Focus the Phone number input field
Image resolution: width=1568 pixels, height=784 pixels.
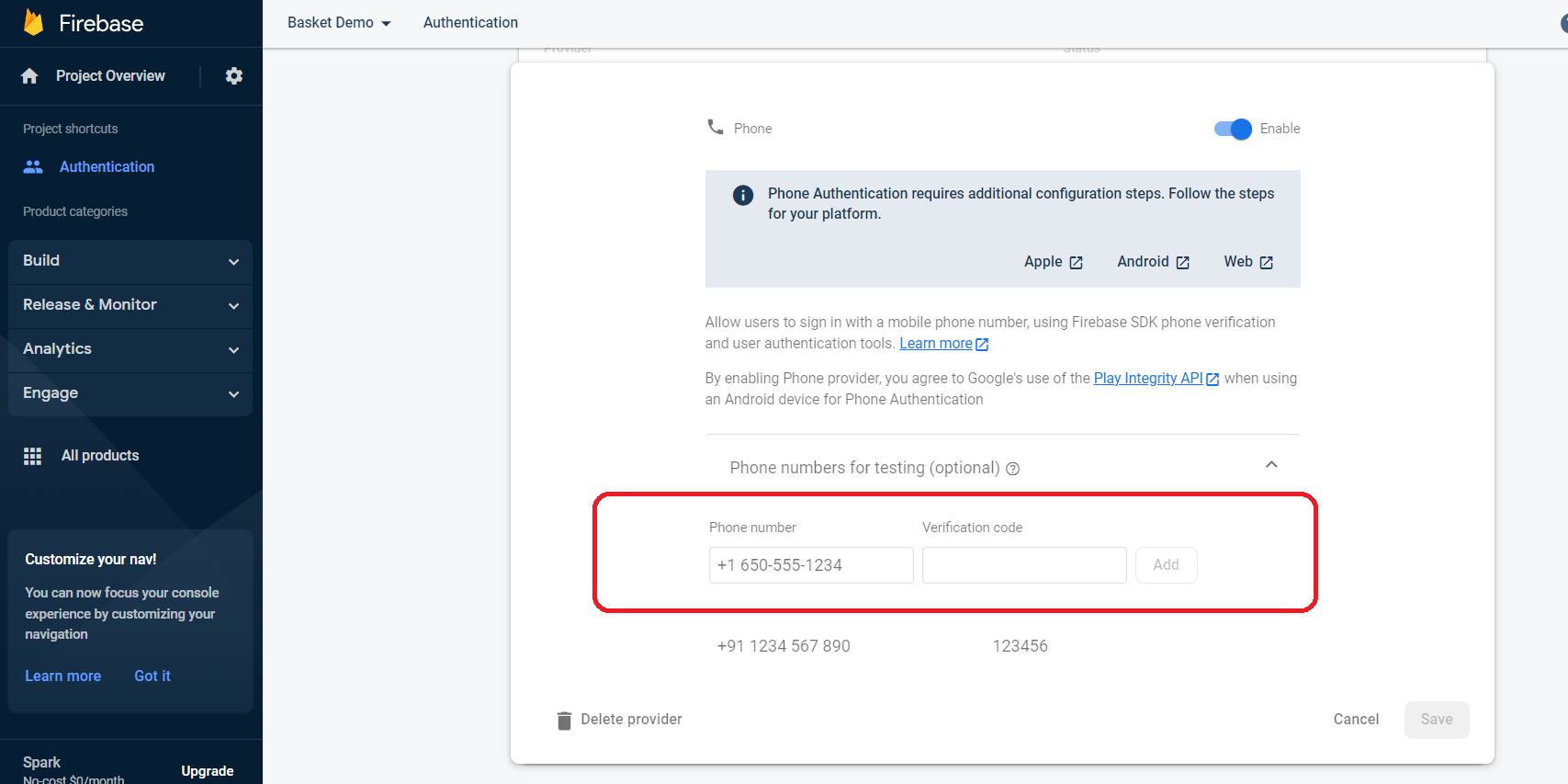811,565
